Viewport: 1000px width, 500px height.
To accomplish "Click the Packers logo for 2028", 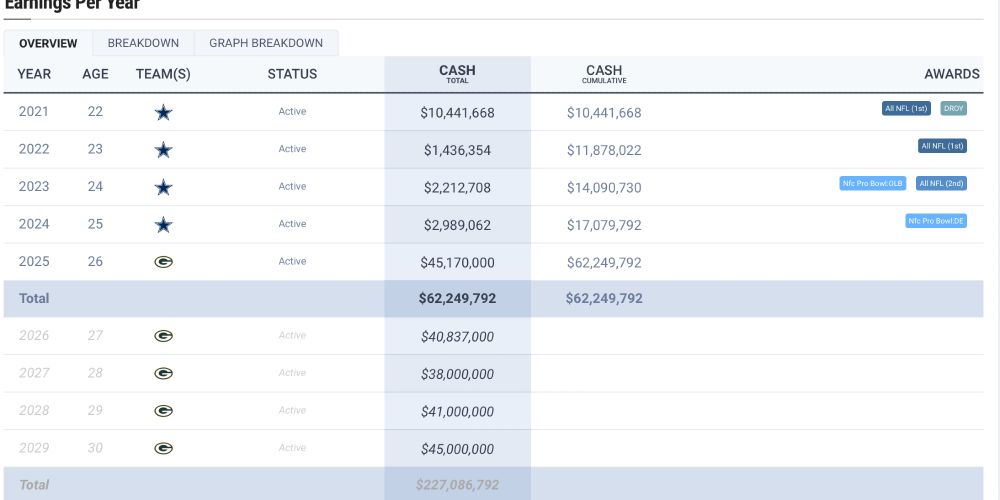I will (163, 411).
